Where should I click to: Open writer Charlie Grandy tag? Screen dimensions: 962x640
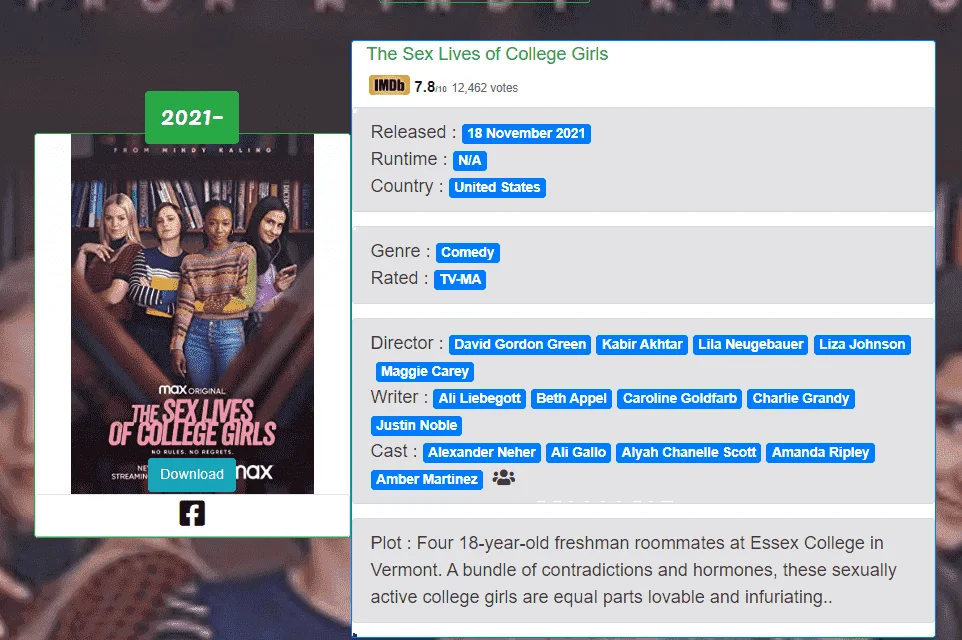click(x=801, y=398)
